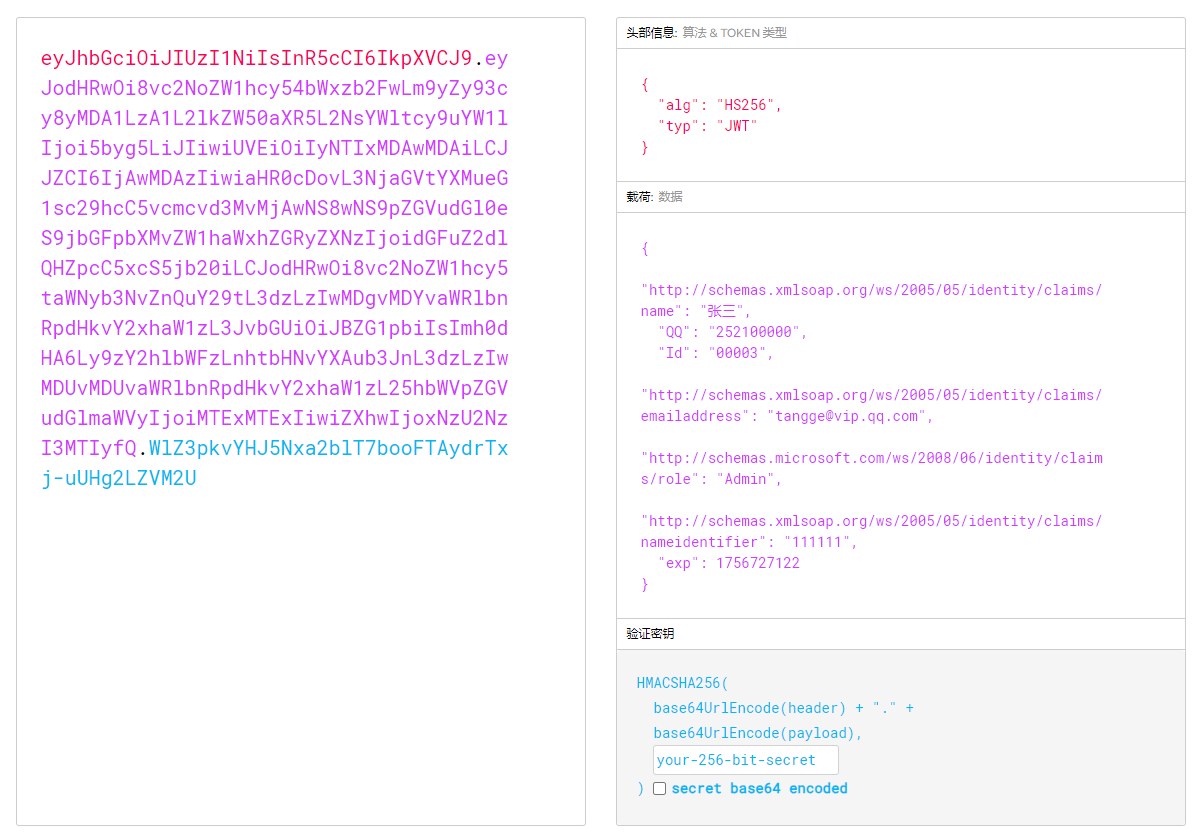Click the 头部信息 header section title

(651, 33)
